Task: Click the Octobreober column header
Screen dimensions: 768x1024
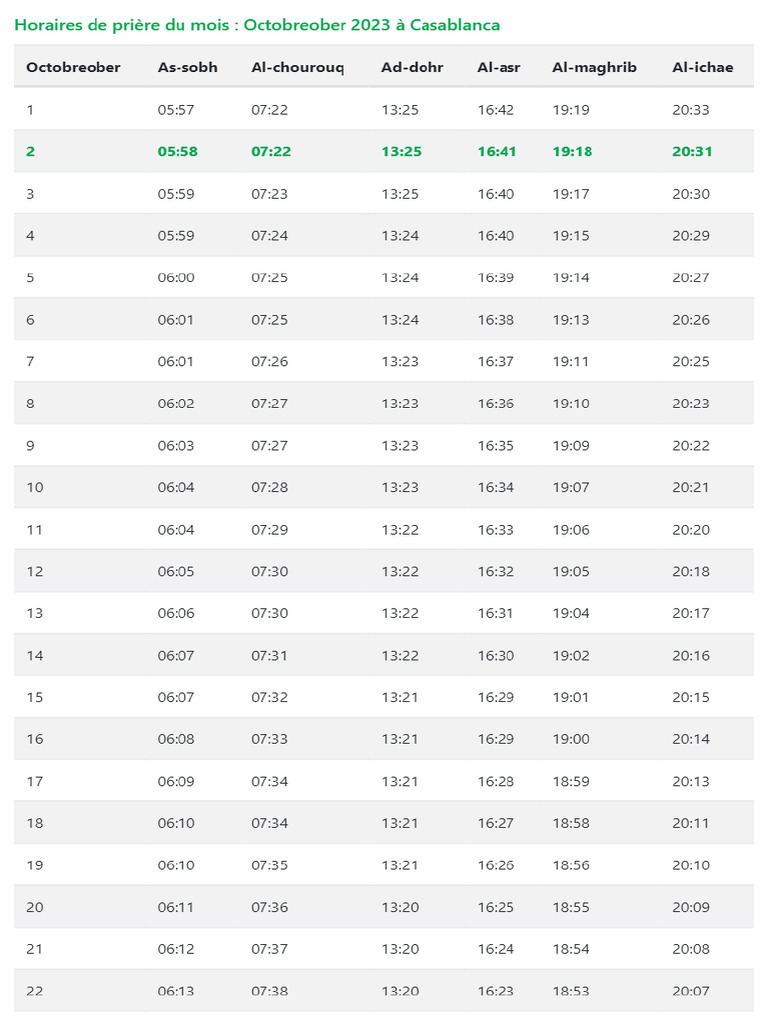Action: 73,67
